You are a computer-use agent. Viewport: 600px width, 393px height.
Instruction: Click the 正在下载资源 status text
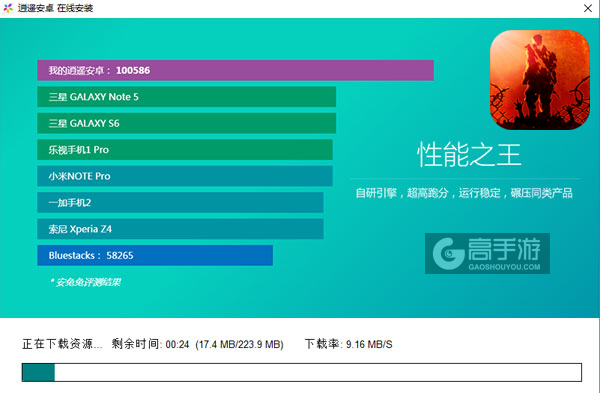pyautogui.click(x=62, y=344)
